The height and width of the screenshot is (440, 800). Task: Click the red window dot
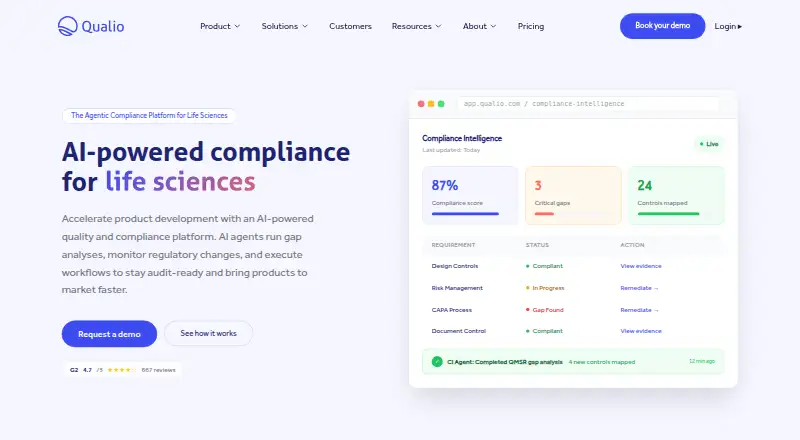(421, 104)
